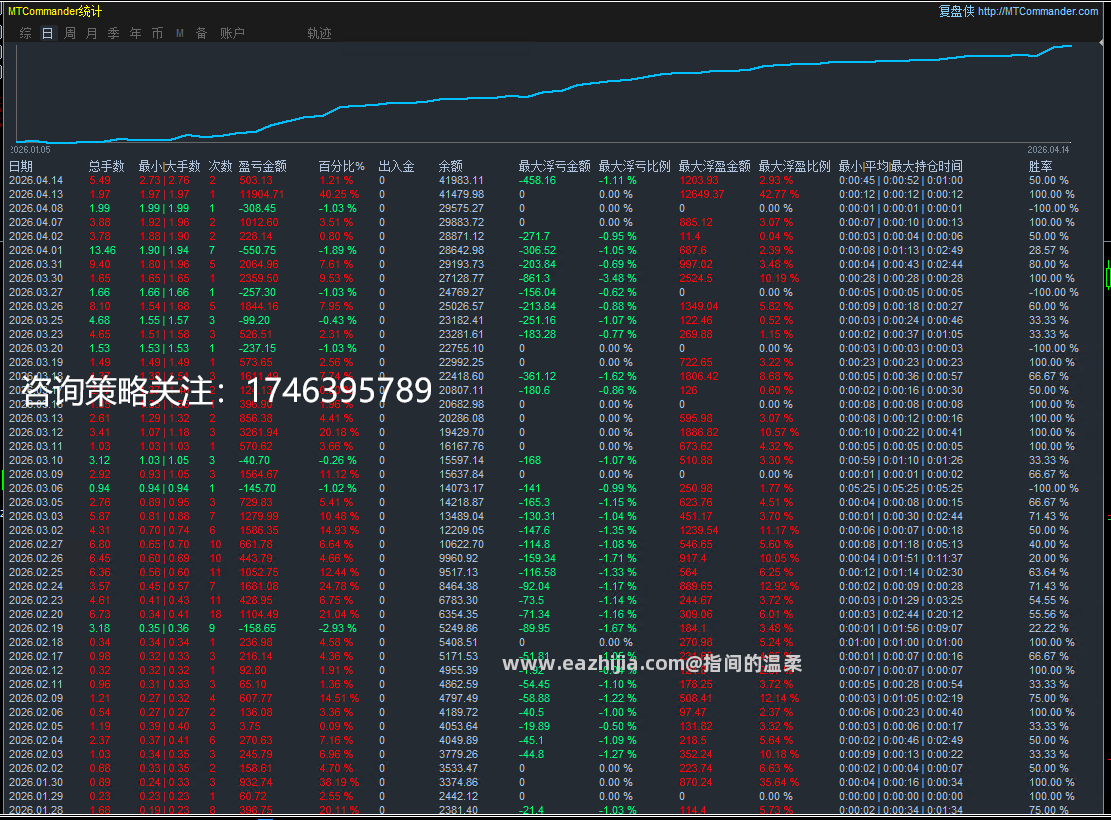This screenshot has height=820, width=1111.
Task: Open the 季 quarterly tab
Action: [x=113, y=33]
